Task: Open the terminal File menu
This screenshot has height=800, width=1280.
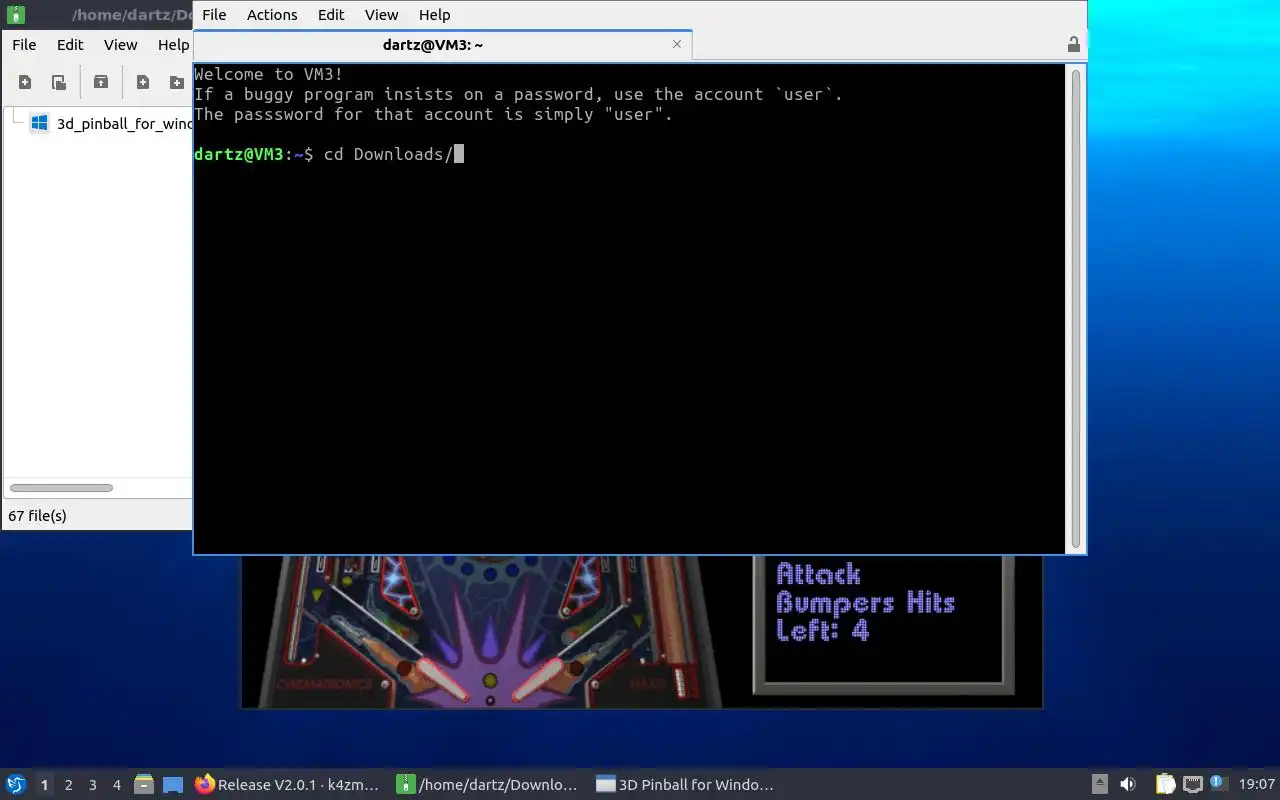Action: tap(214, 14)
